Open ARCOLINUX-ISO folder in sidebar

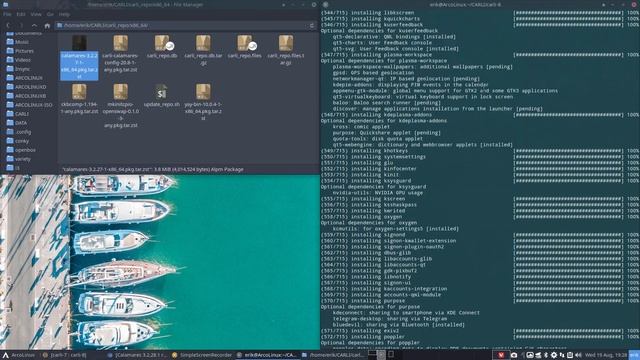30,105
